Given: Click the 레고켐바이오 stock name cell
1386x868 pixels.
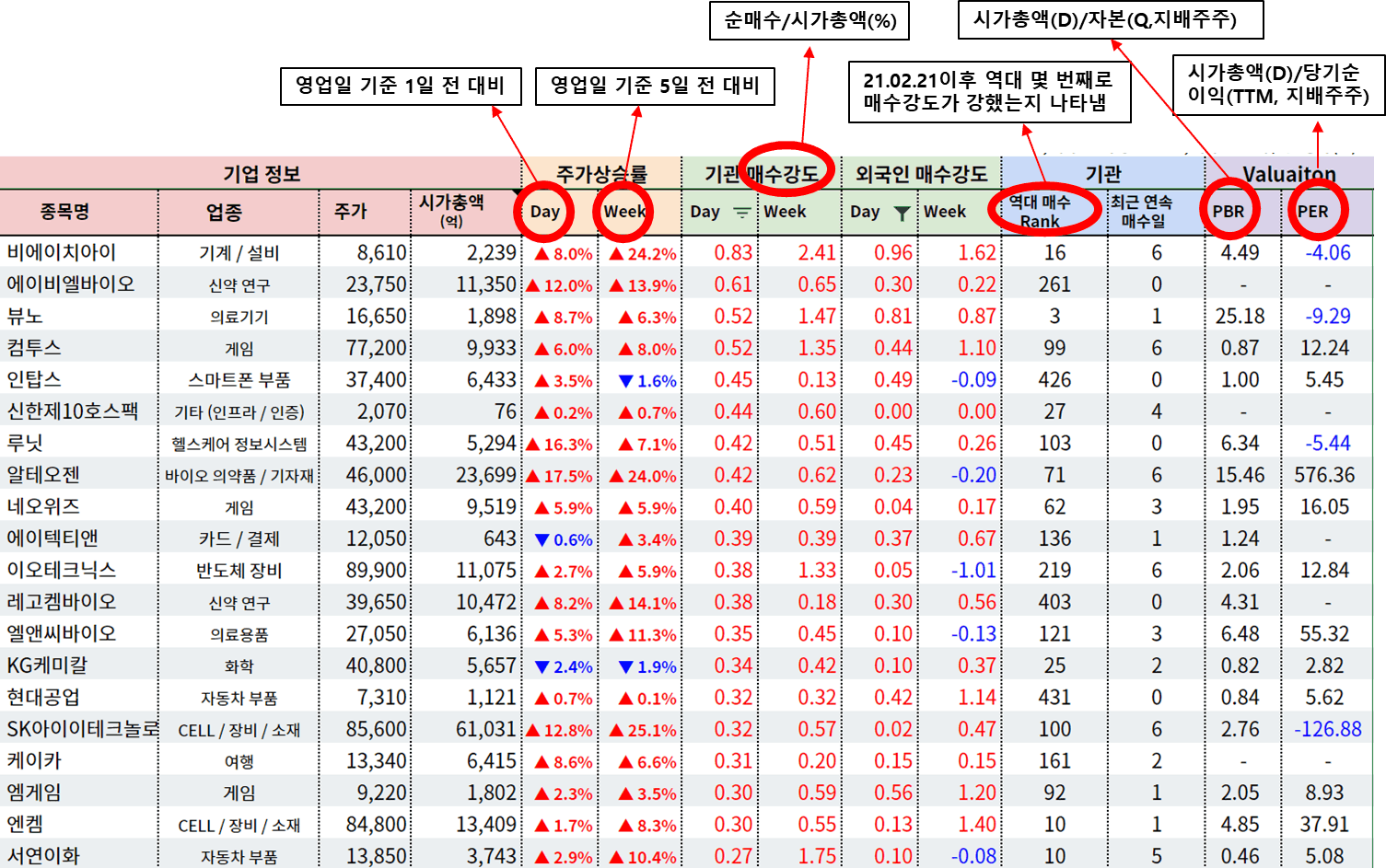Looking at the screenshot, I should pyautogui.click(x=62, y=602).
